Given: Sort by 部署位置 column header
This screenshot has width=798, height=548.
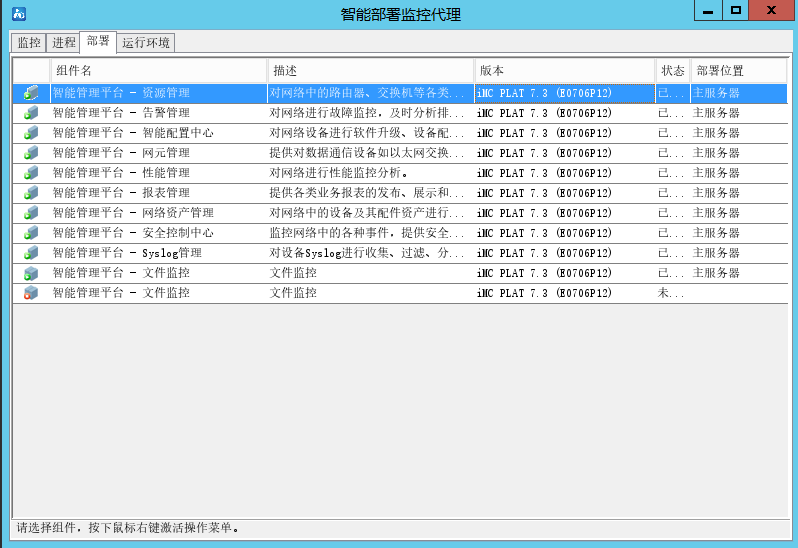Looking at the screenshot, I should (738, 71).
